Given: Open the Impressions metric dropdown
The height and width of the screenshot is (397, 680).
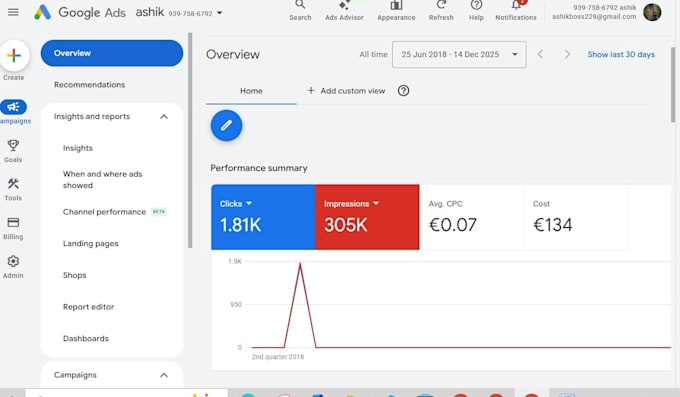Looking at the screenshot, I should tap(376, 203).
